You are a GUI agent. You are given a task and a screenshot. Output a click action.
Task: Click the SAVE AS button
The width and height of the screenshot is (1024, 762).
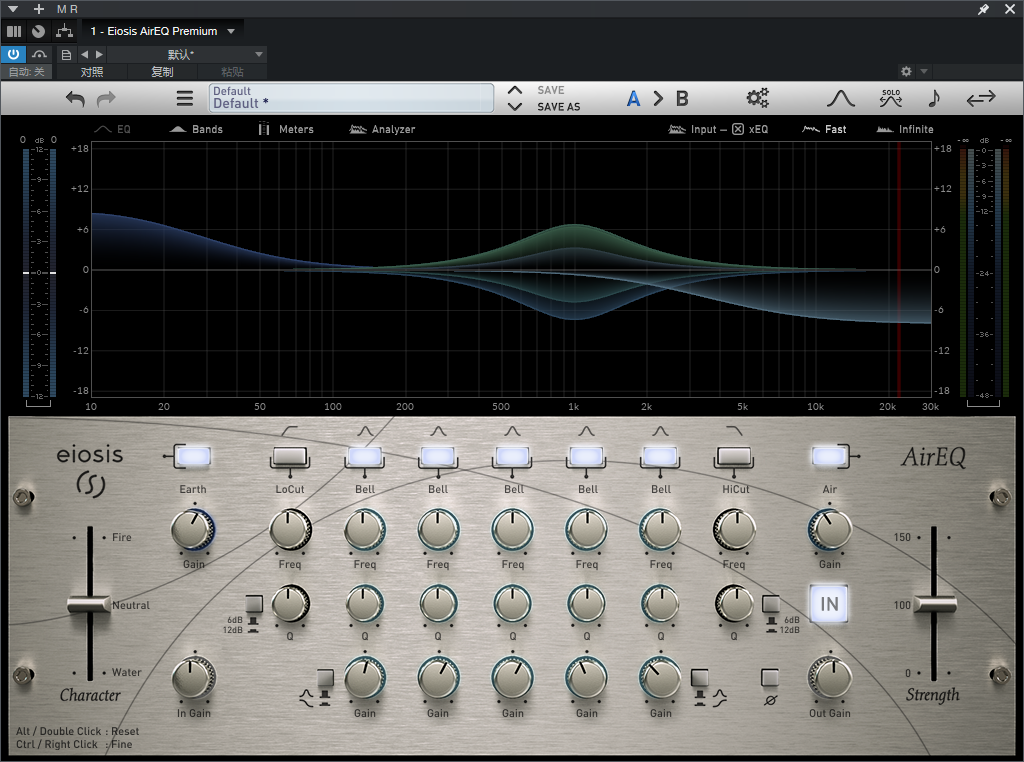(558, 106)
